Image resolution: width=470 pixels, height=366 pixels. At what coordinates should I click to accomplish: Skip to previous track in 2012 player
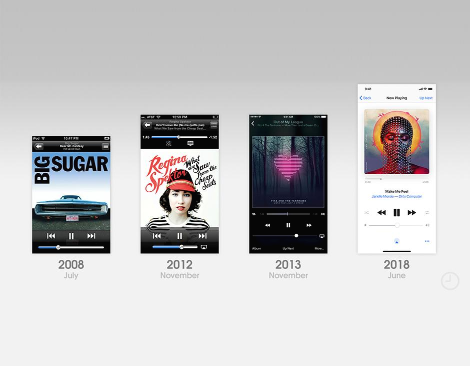click(157, 236)
